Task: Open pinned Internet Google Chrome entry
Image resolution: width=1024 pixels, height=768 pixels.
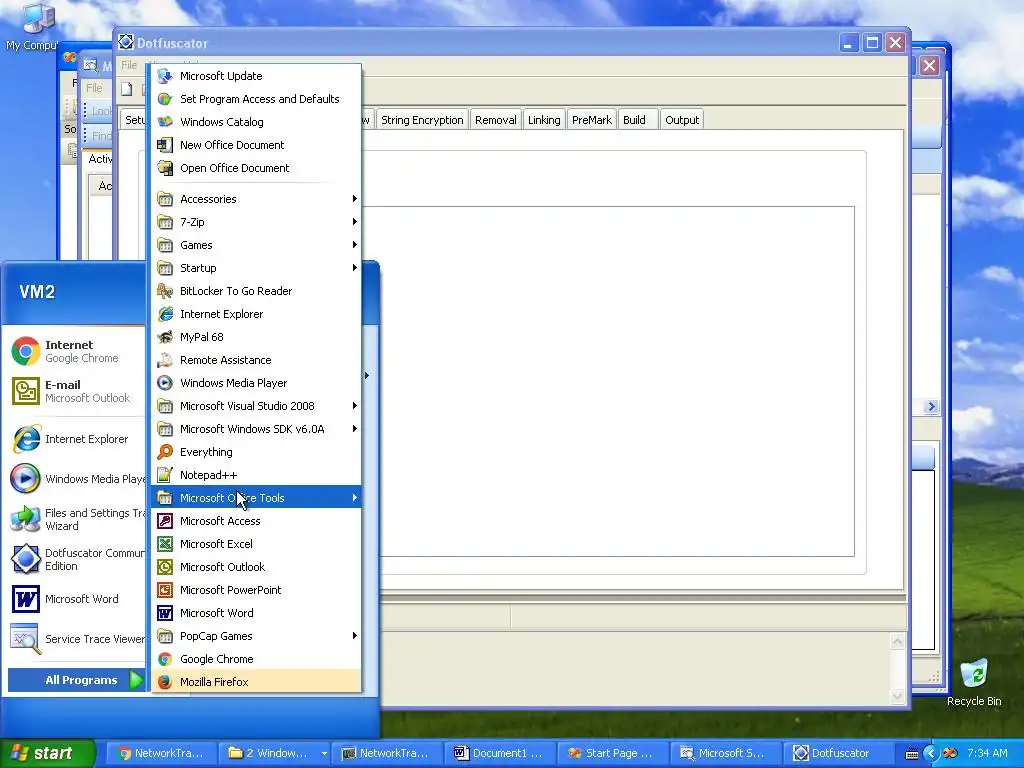Action: [76, 351]
